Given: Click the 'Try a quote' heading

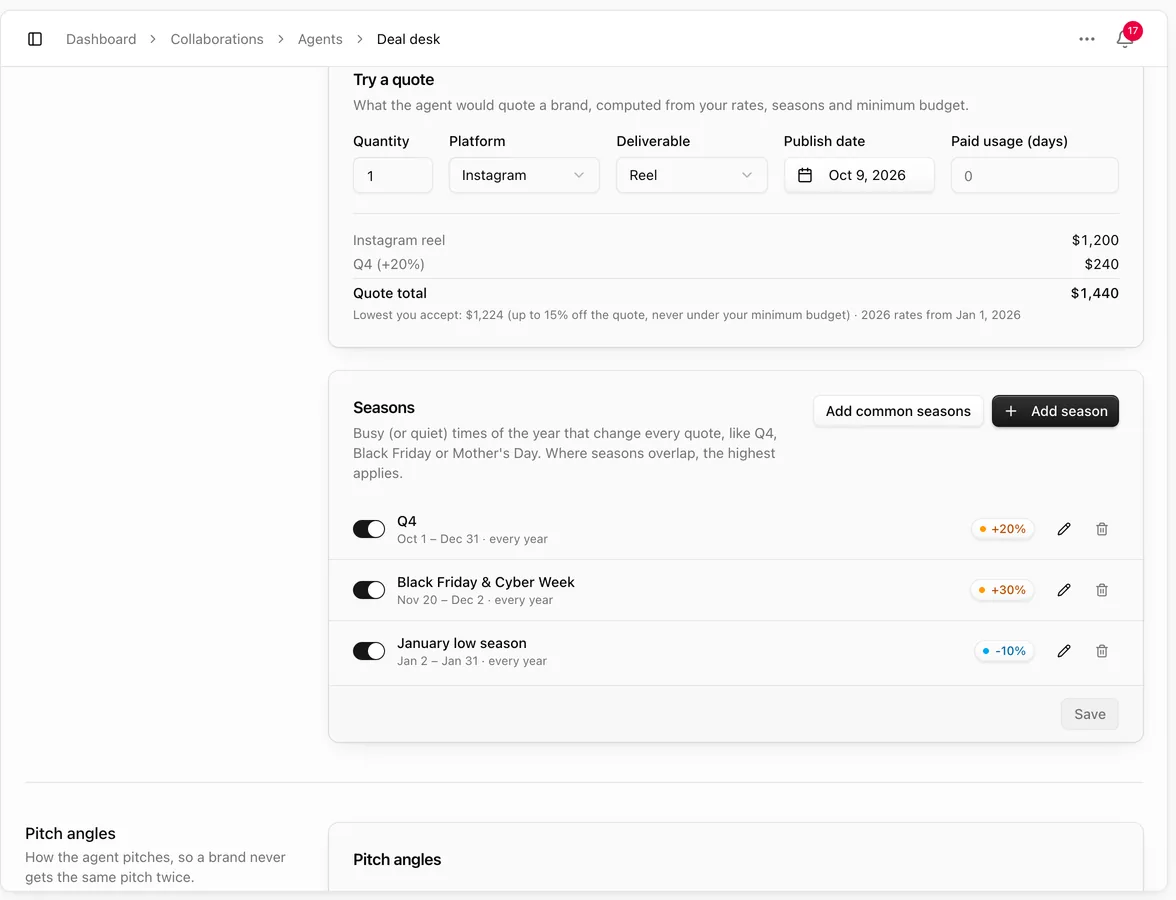Looking at the screenshot, I should (394, 80).
